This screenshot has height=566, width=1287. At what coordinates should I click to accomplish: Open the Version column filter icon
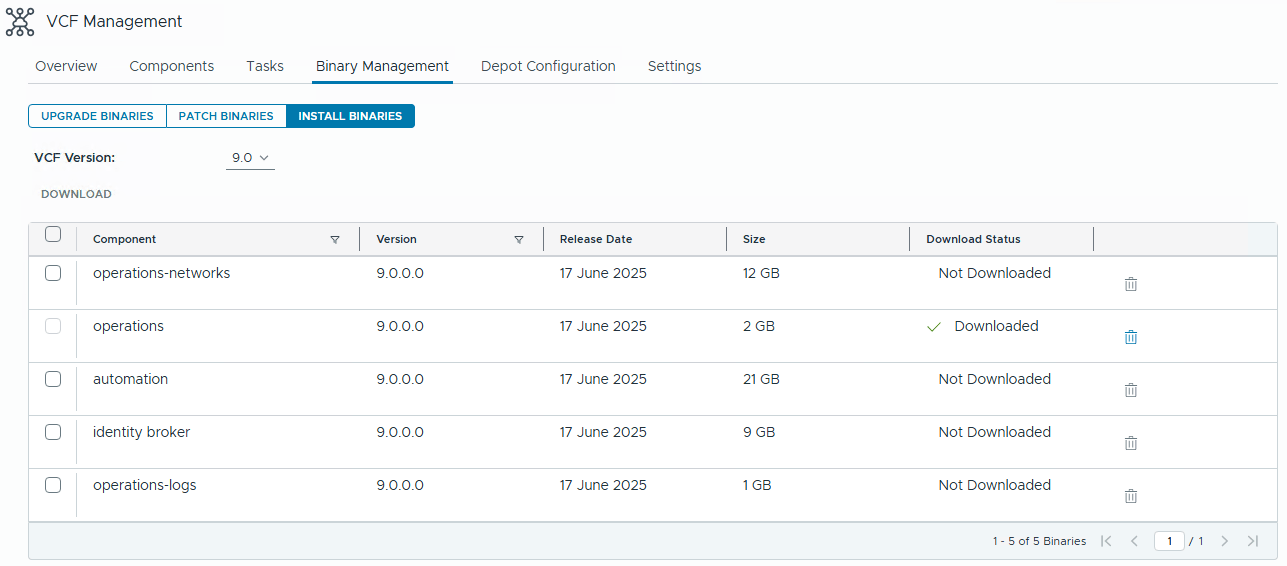tap(519, 240)
